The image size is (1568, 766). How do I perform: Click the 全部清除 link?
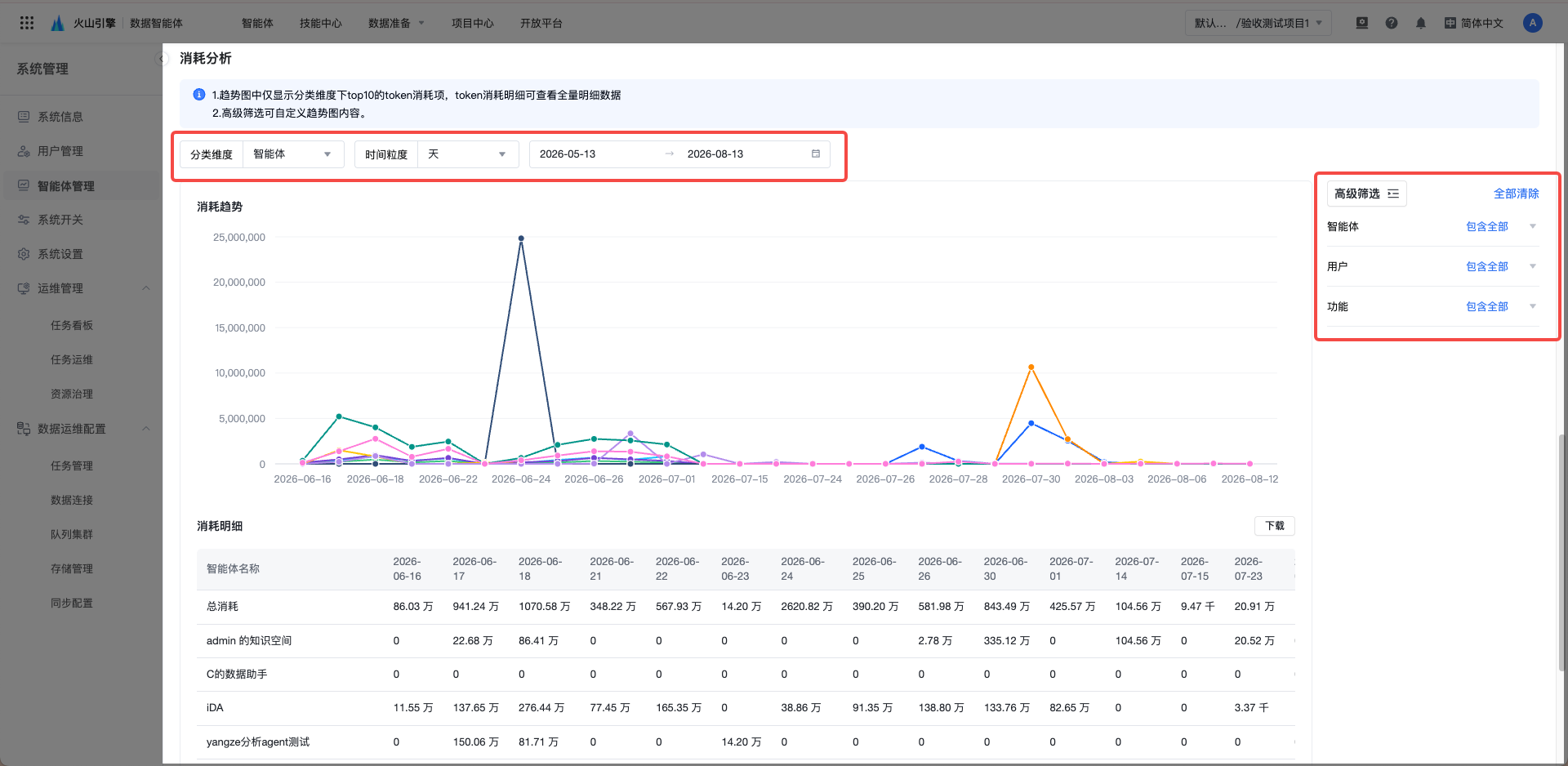click(x=1517, y=194)
